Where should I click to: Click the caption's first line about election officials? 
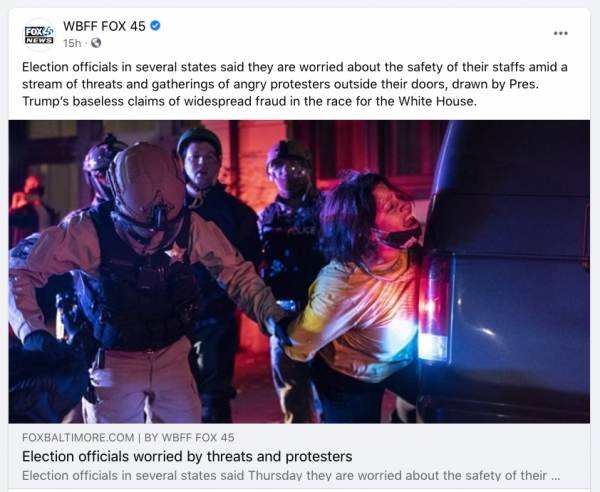[295, 67]
